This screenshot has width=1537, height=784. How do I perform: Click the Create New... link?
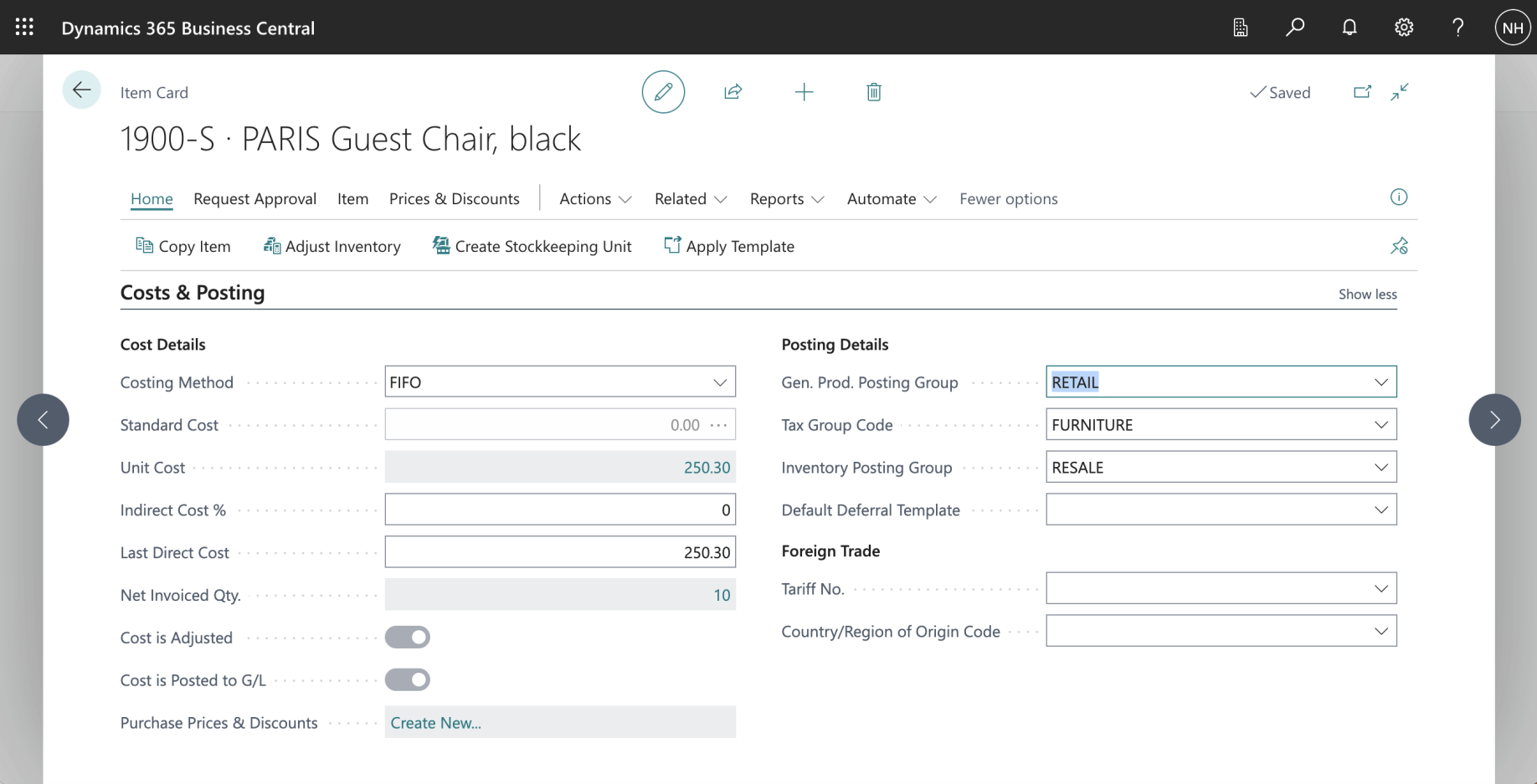(x=435, y=723)
